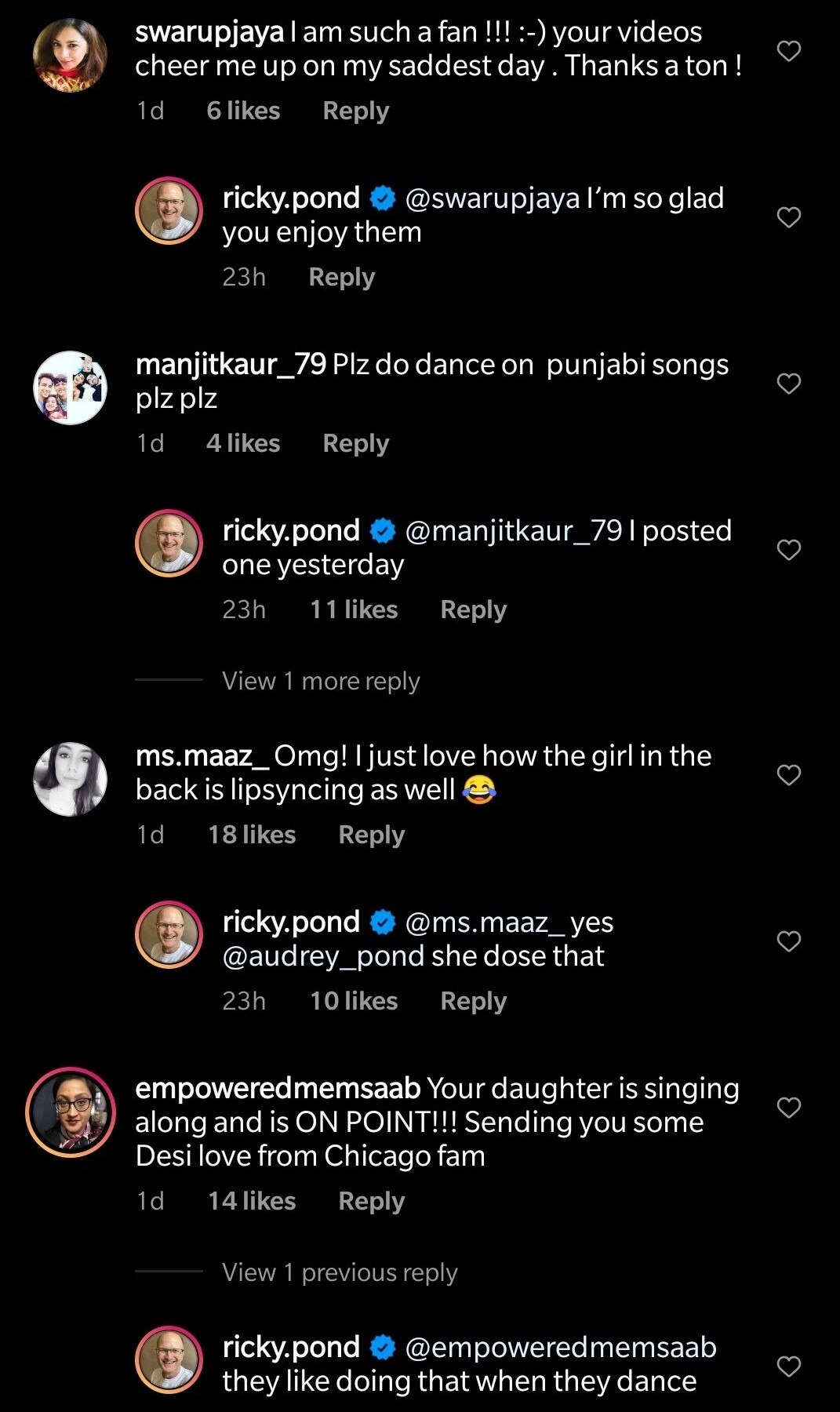Open the @audrey_pond mention link
Viewport: 840px width, 1412px height.
[323, 956]
